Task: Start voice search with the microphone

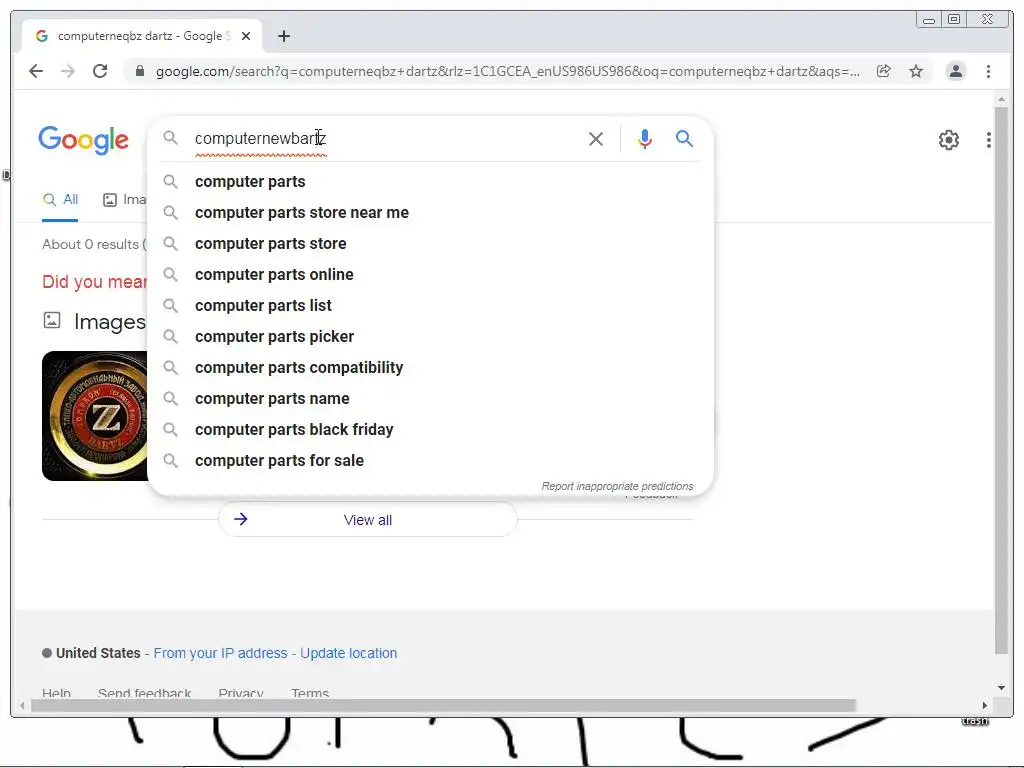Action: pos(645,138)
